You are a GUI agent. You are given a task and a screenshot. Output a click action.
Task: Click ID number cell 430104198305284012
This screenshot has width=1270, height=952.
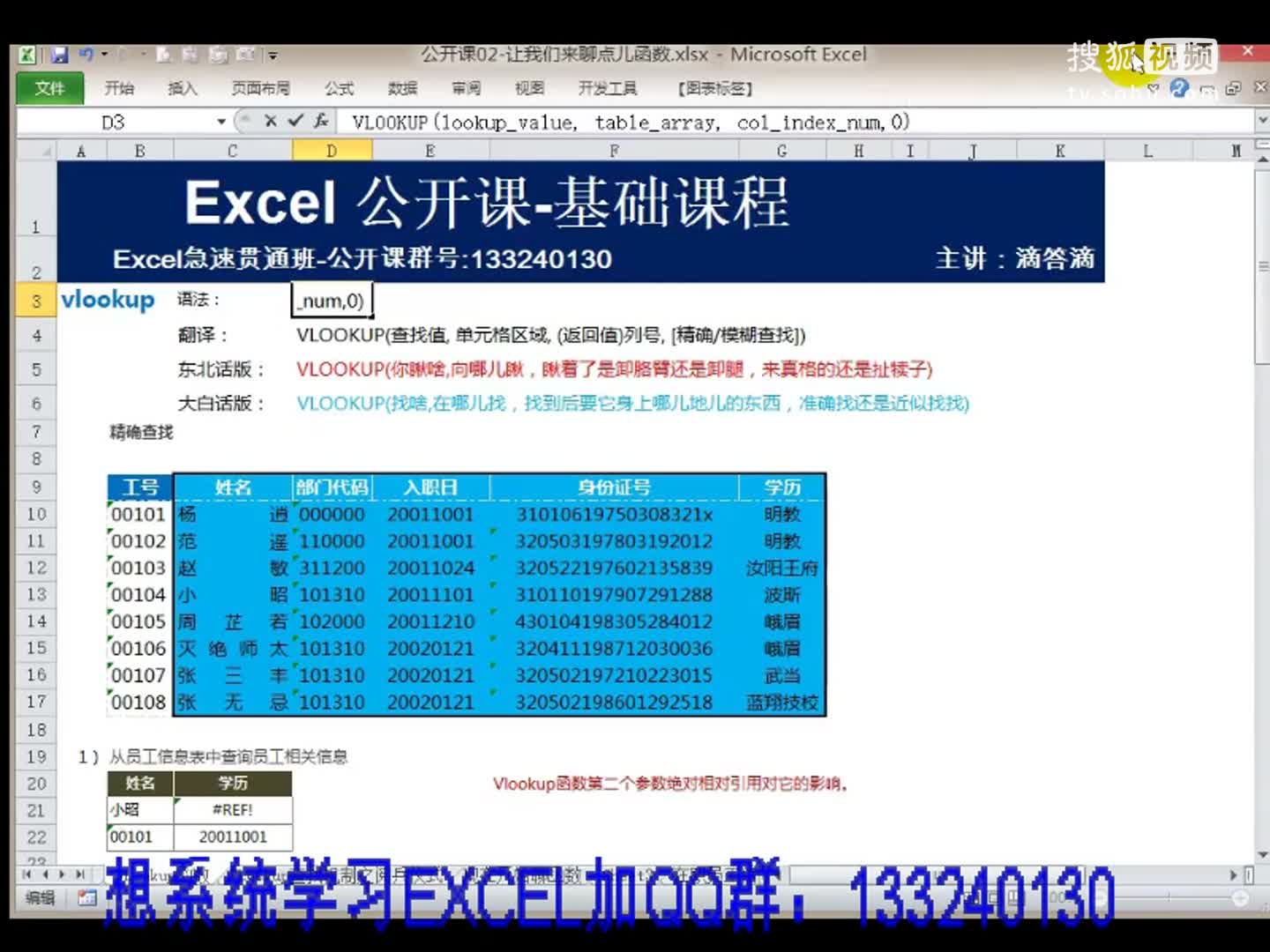pyautogui.click(x=614, y=621)
